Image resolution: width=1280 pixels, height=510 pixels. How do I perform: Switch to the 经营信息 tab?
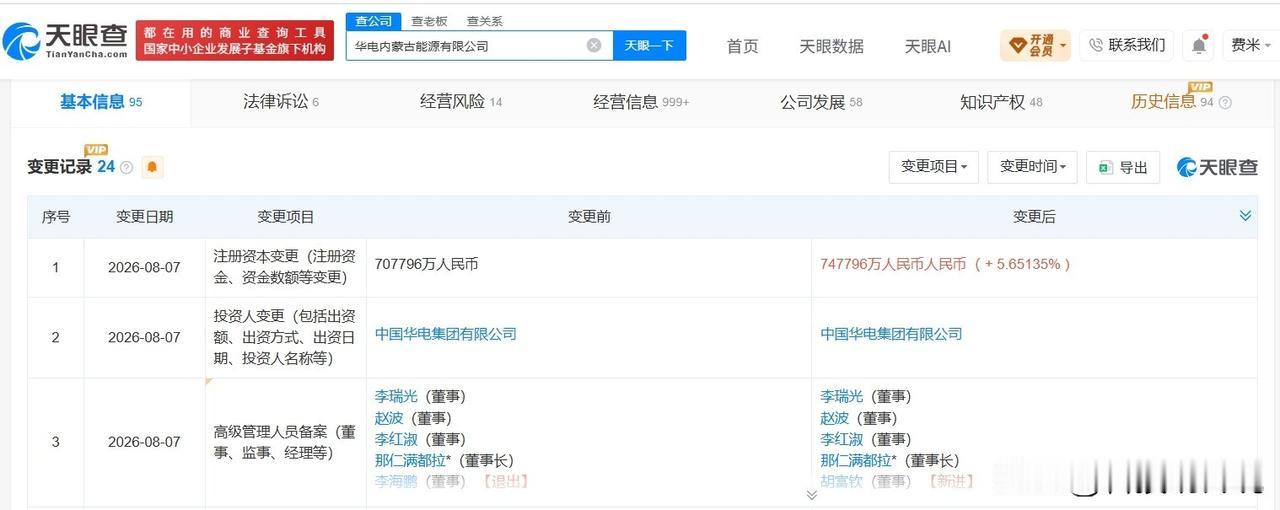641,101
